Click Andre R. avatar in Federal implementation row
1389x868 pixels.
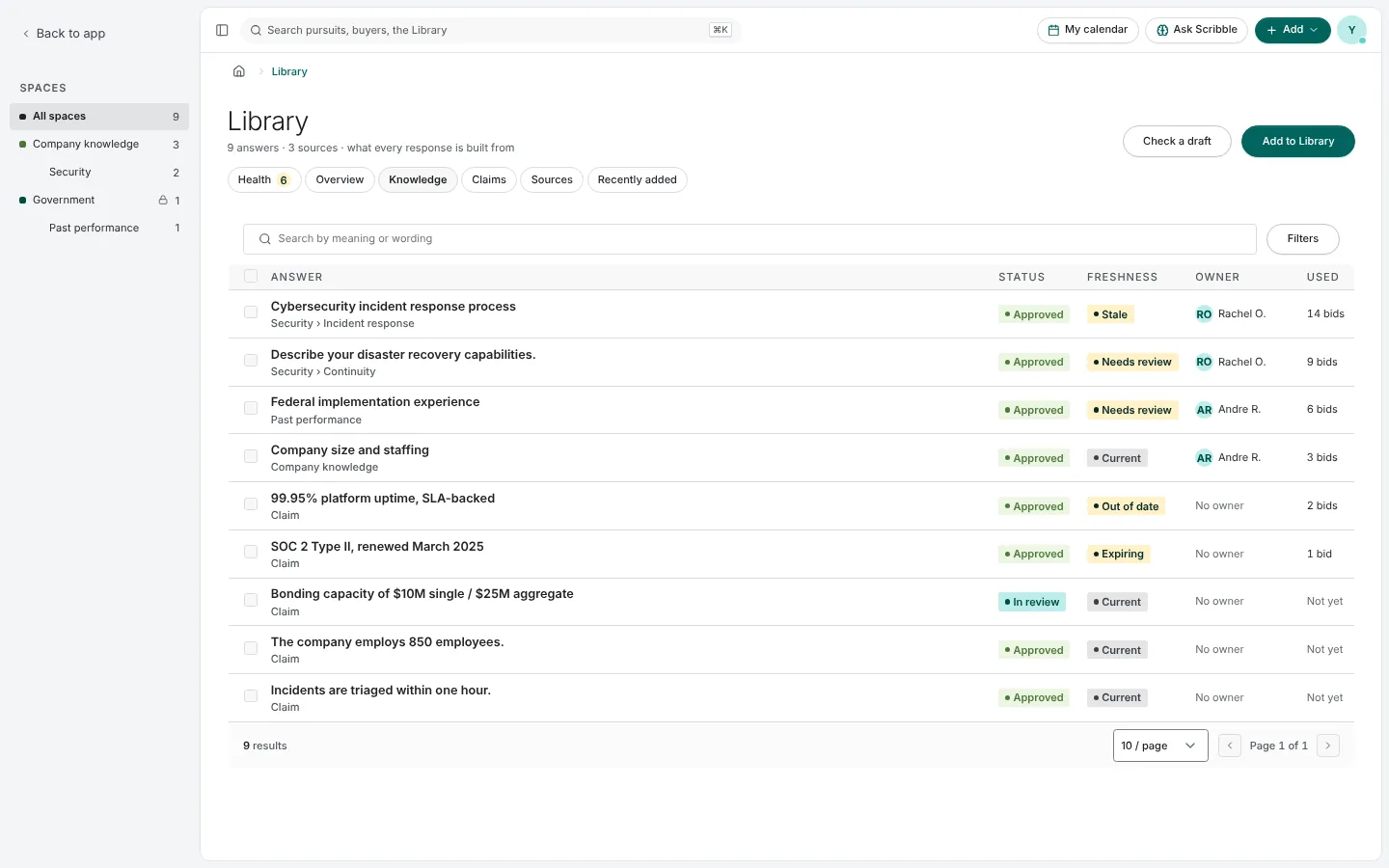coord(1204,410)
